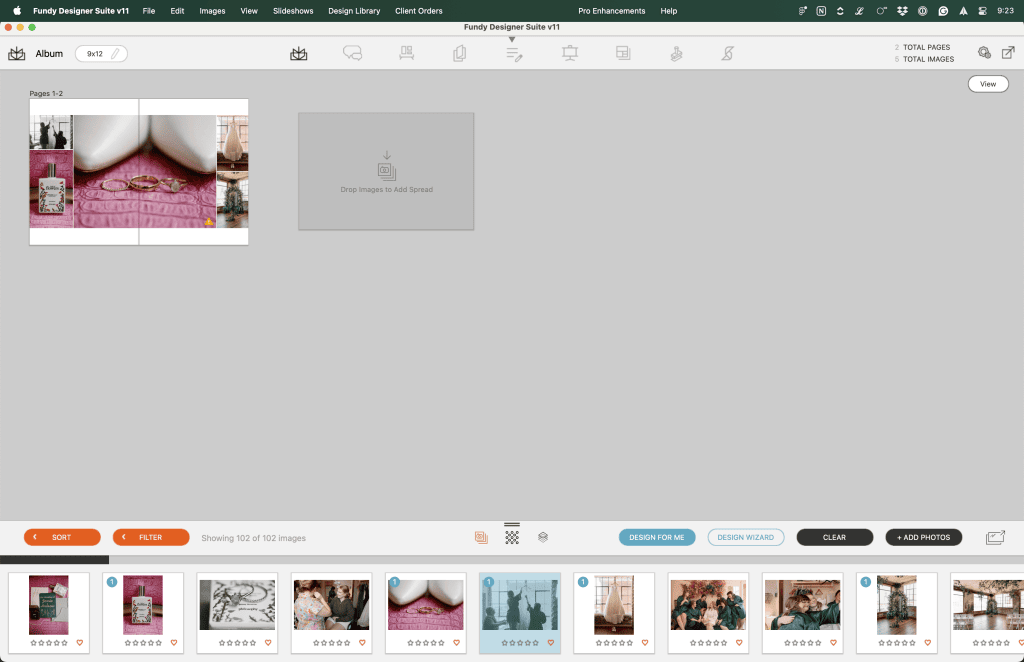1024x662 pixels.
Task: Select the green invitation card thumbnail
Action: (x=48, y=605)
